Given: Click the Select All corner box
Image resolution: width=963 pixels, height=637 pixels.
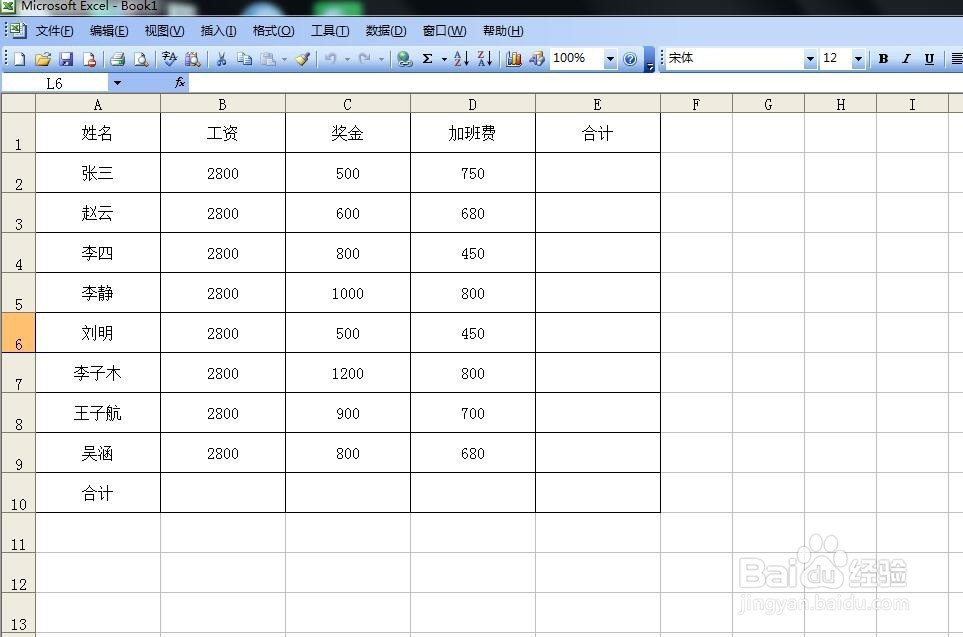Looking at the screenshot, I should [18, 103].
